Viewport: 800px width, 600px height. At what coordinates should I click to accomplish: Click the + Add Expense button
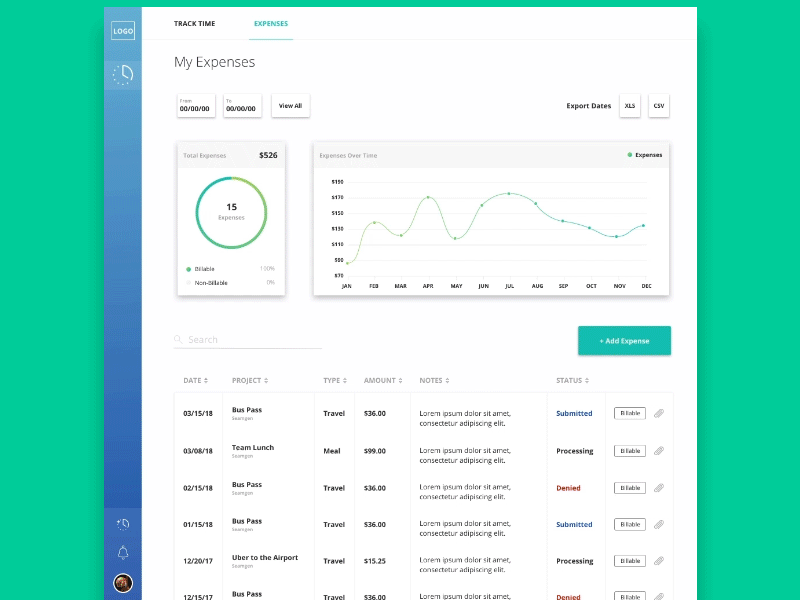pyautogui.click(x=624, y=340)
